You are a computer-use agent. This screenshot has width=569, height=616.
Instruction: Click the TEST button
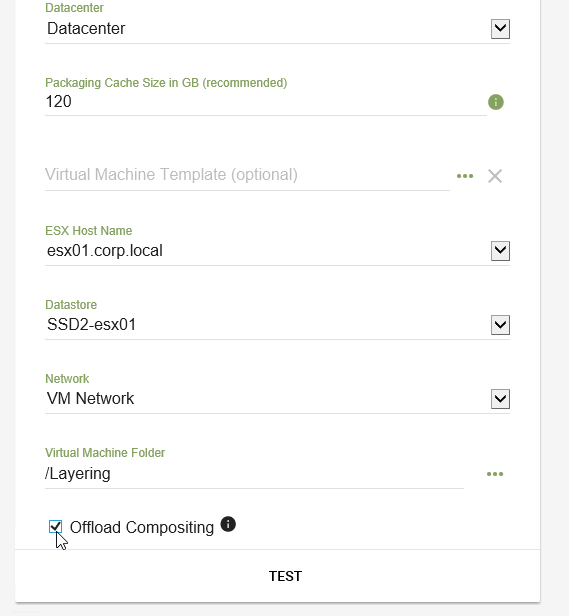tap(285, 576)
